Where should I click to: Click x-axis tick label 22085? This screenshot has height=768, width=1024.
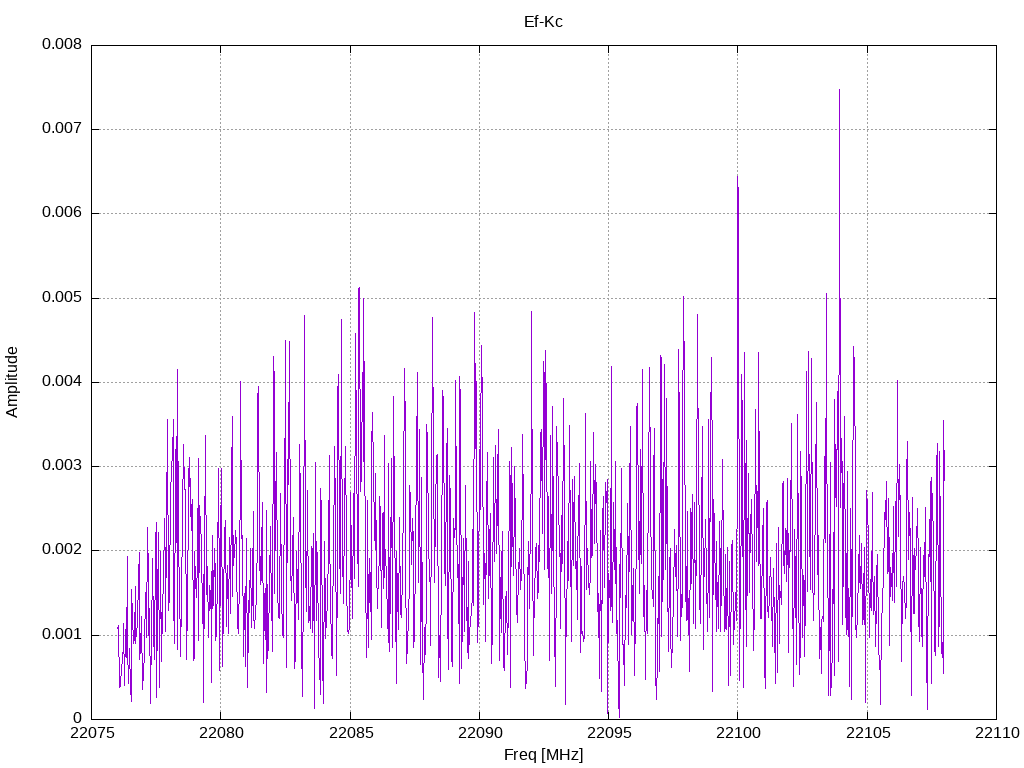coord(351,733)
